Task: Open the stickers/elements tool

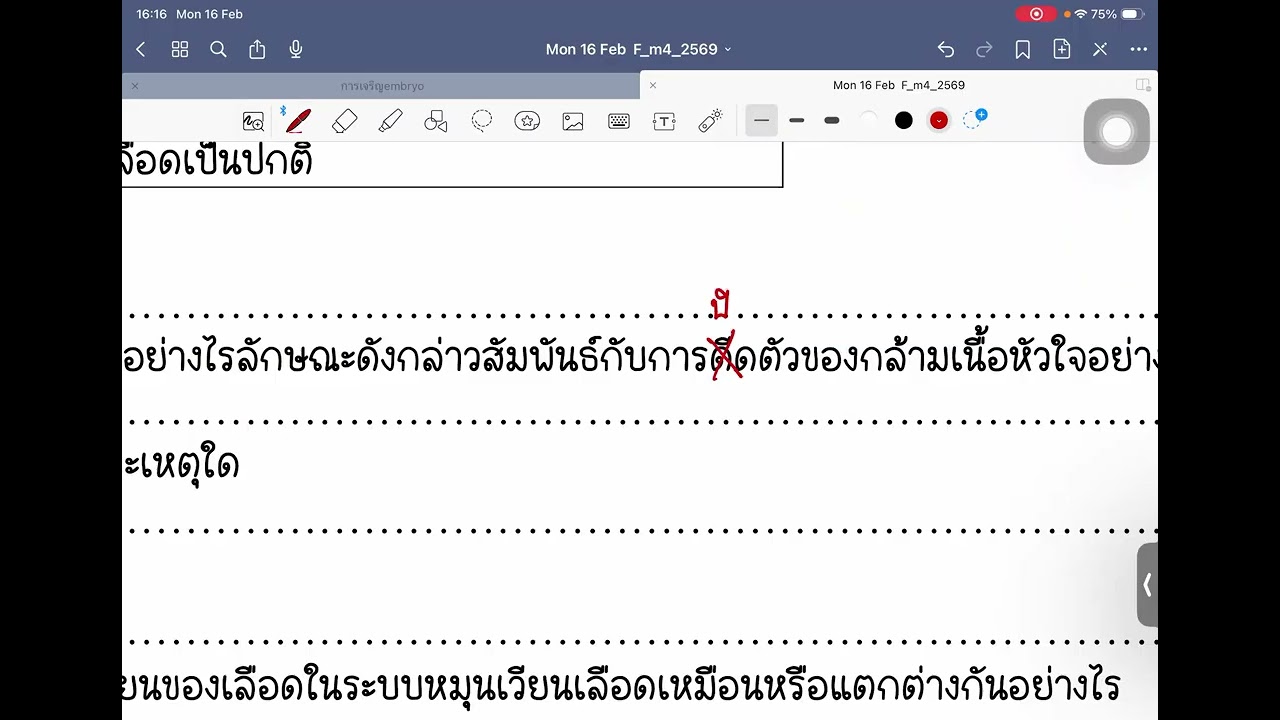Action: point(527,121)
